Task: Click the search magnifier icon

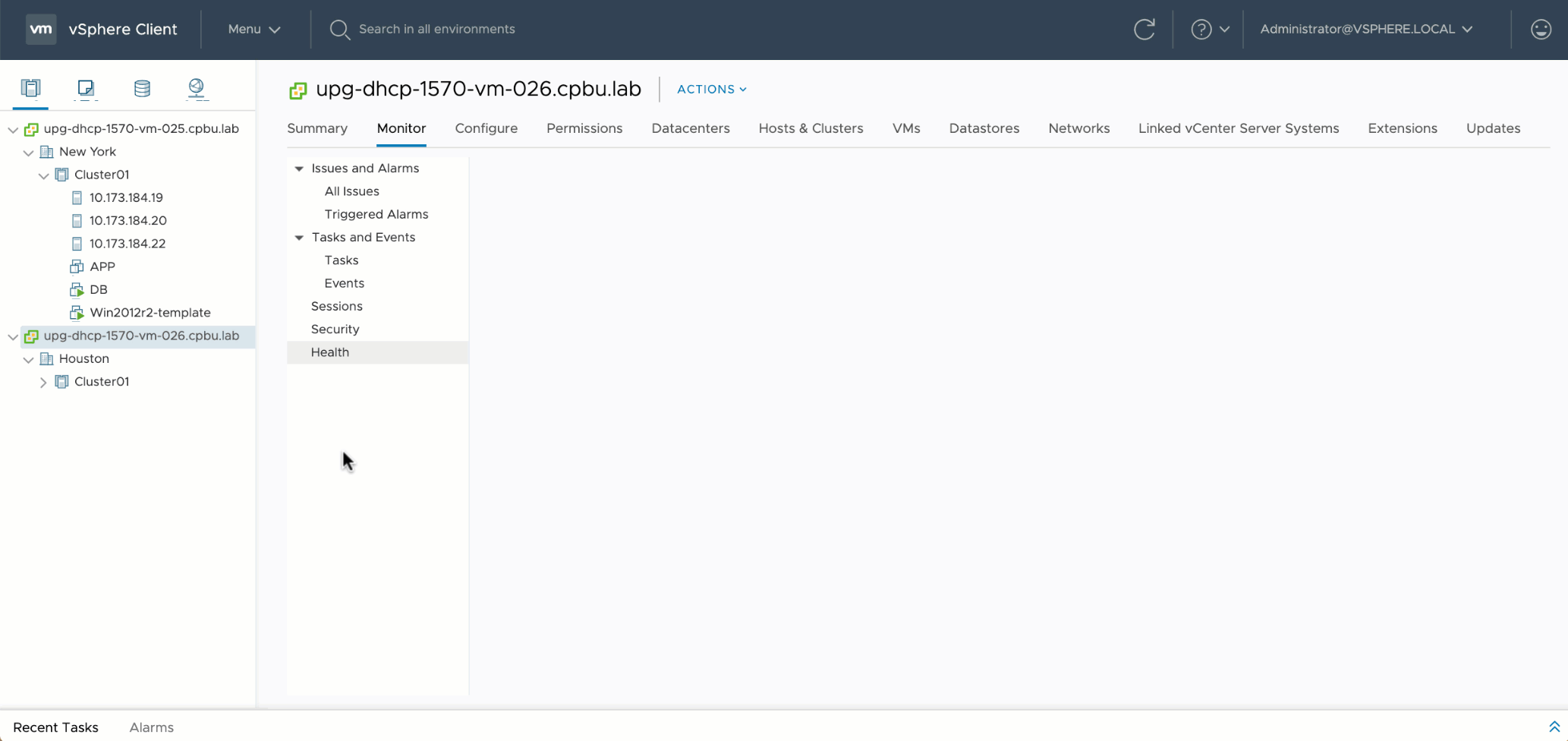Action: tap(339, 30)
